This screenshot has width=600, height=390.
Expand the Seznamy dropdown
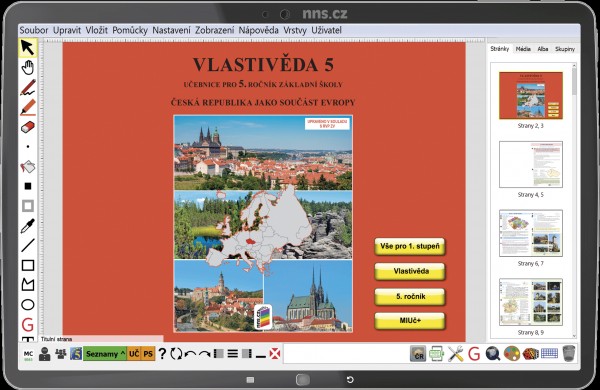click(x=105, y=354)
